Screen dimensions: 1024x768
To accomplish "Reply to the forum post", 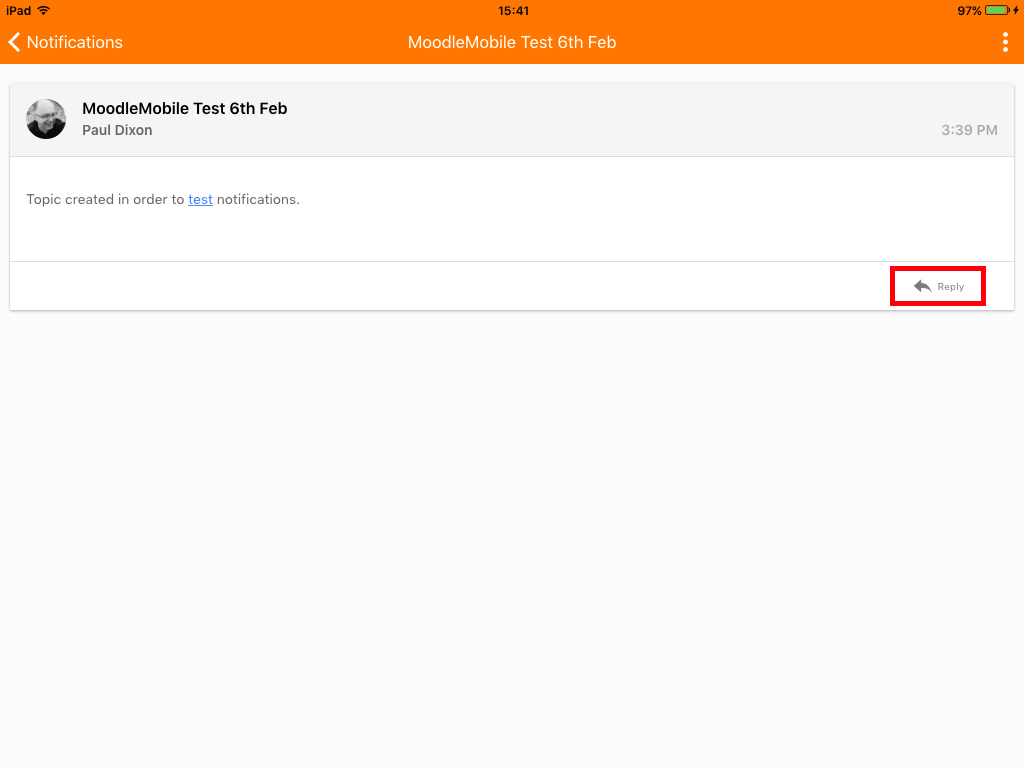I will [x=938, y=287].
